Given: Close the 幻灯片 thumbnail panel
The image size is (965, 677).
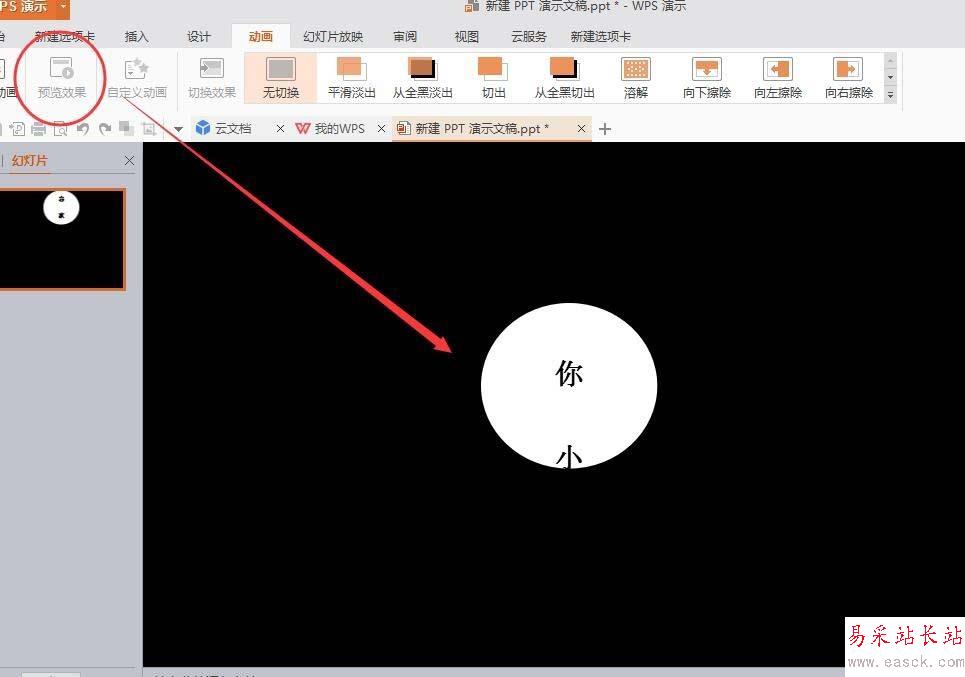Looking at the screenshot, I should click(x=129, y=161).
